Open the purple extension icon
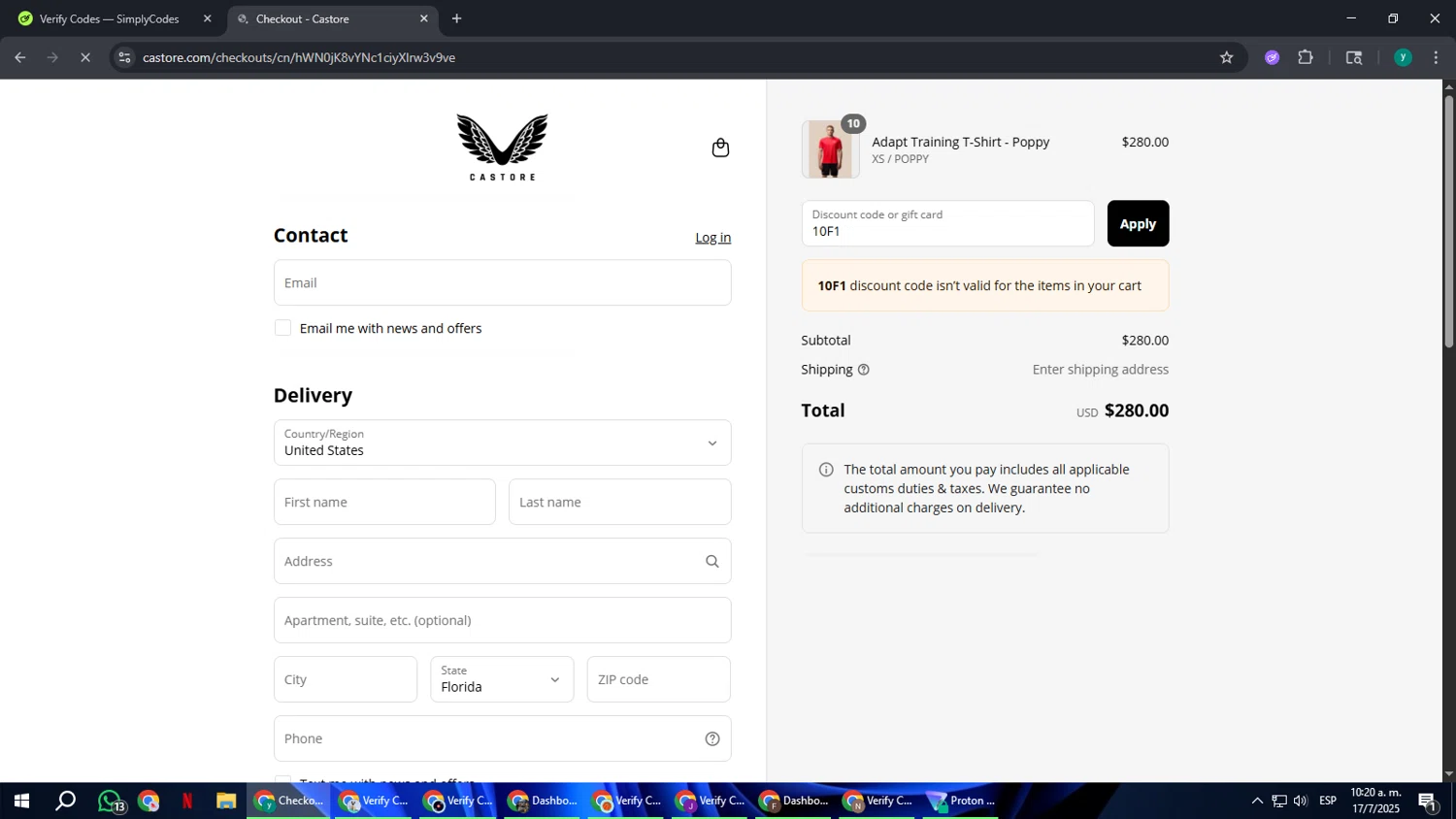Screen dimensions: 1456x819 pos(1272,57)
